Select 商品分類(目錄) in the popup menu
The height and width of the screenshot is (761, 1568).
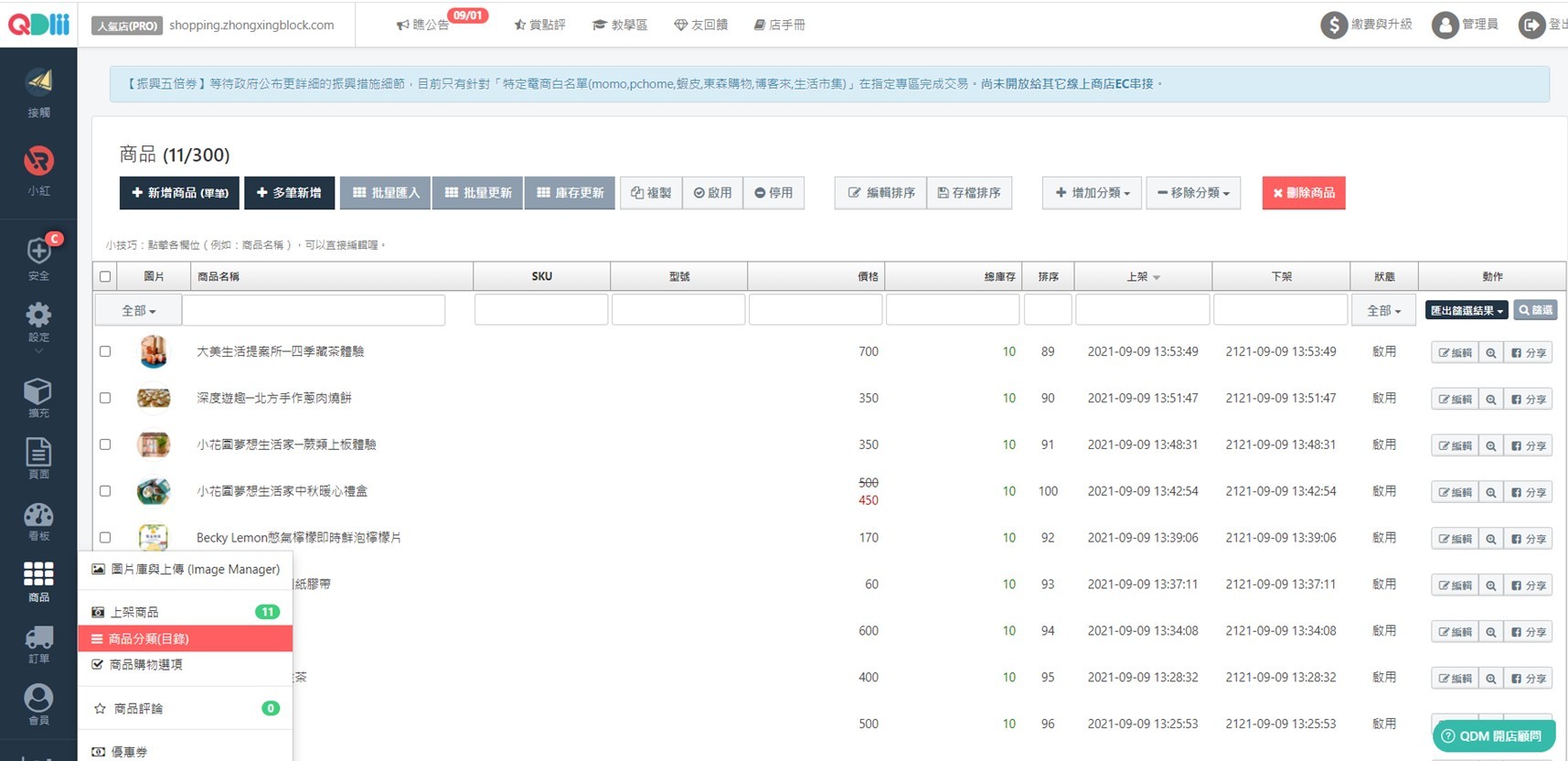coord(186,638)
